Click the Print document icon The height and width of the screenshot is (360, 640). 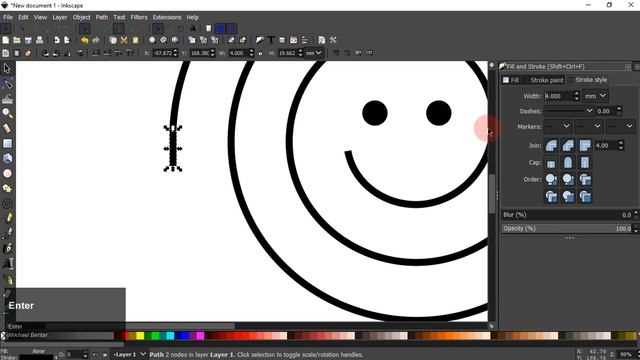tap(40, 40)
